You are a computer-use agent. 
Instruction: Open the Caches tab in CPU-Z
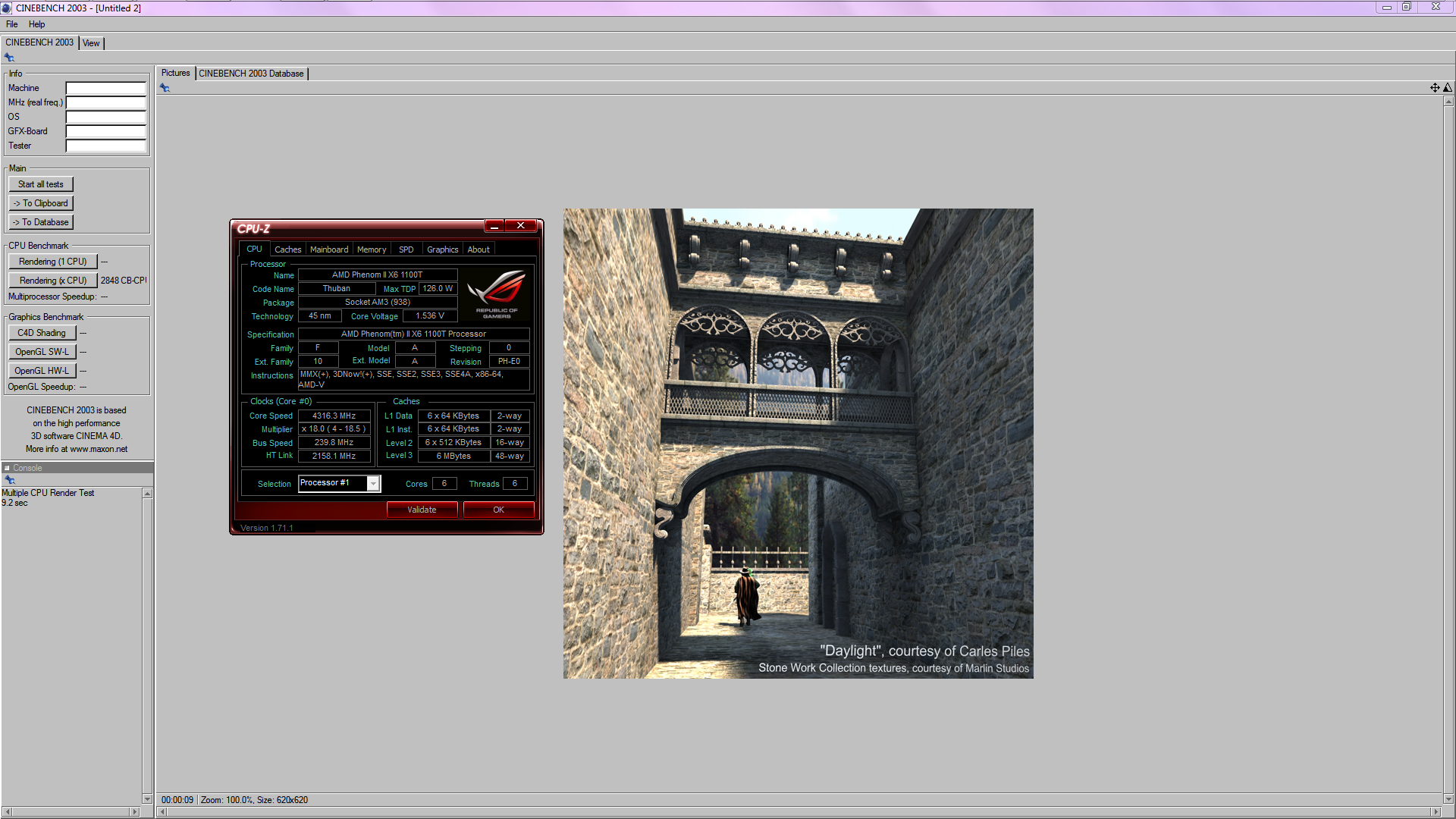coord(287,249)
